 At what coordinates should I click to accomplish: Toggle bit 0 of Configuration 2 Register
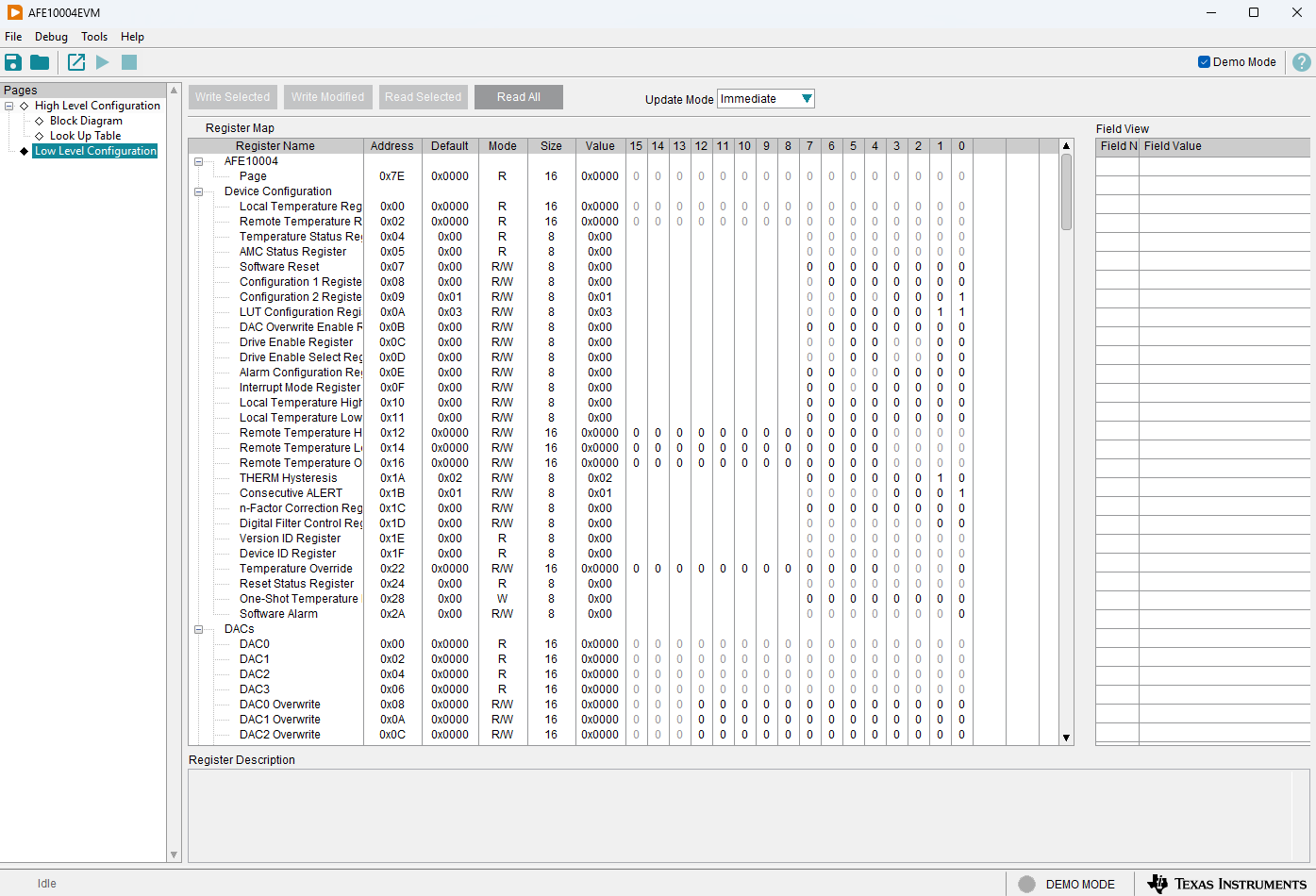pos(961,297)
